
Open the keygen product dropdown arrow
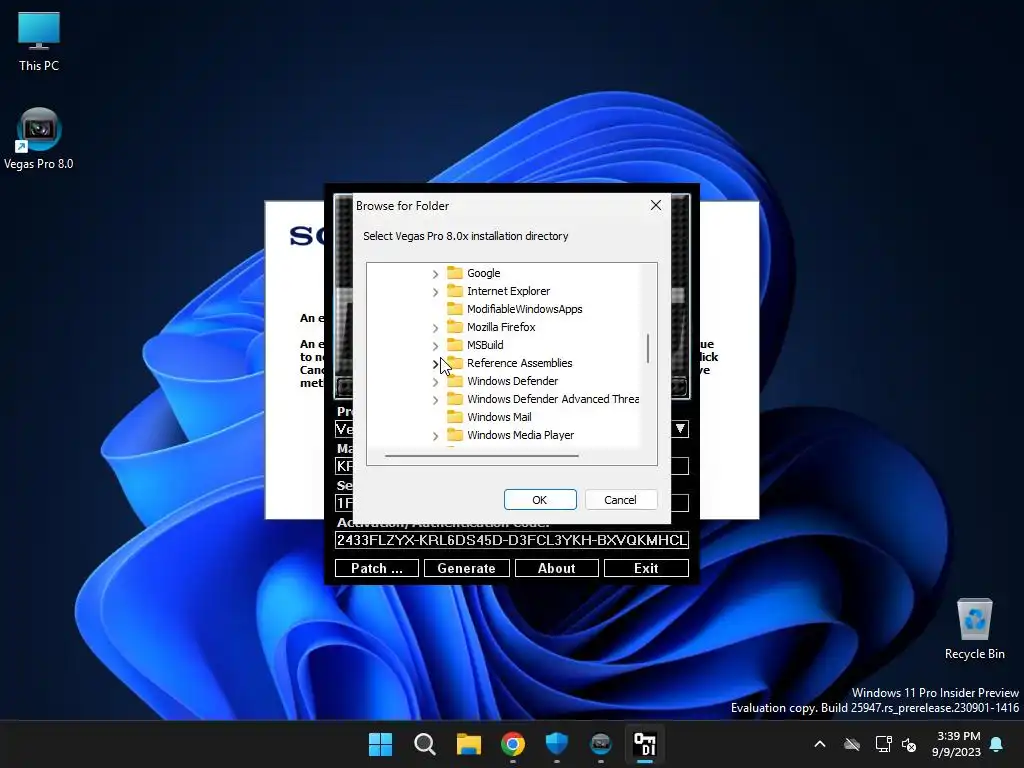tap(680, 429)
